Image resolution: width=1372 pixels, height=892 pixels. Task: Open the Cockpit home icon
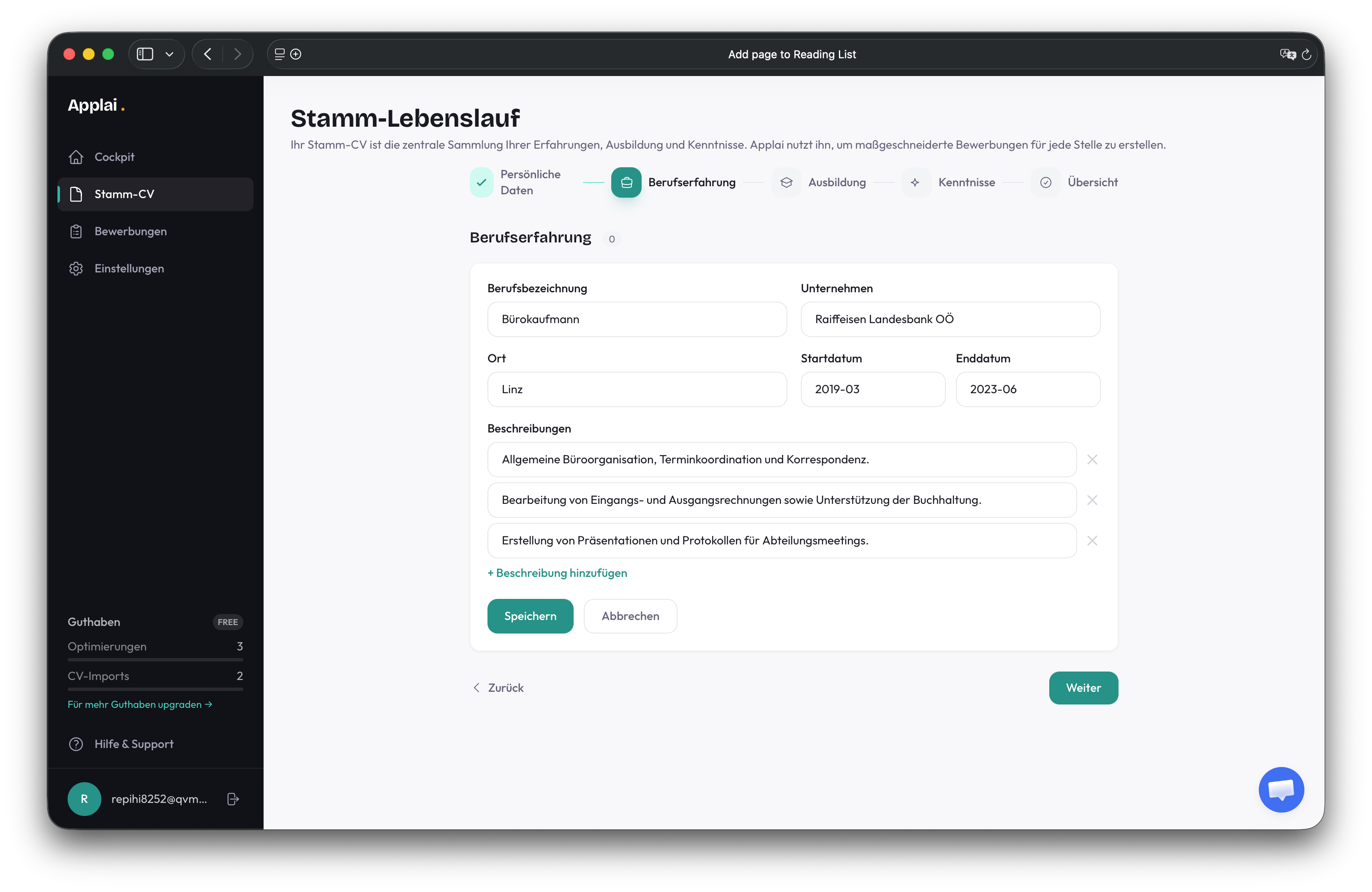[76, 157]
